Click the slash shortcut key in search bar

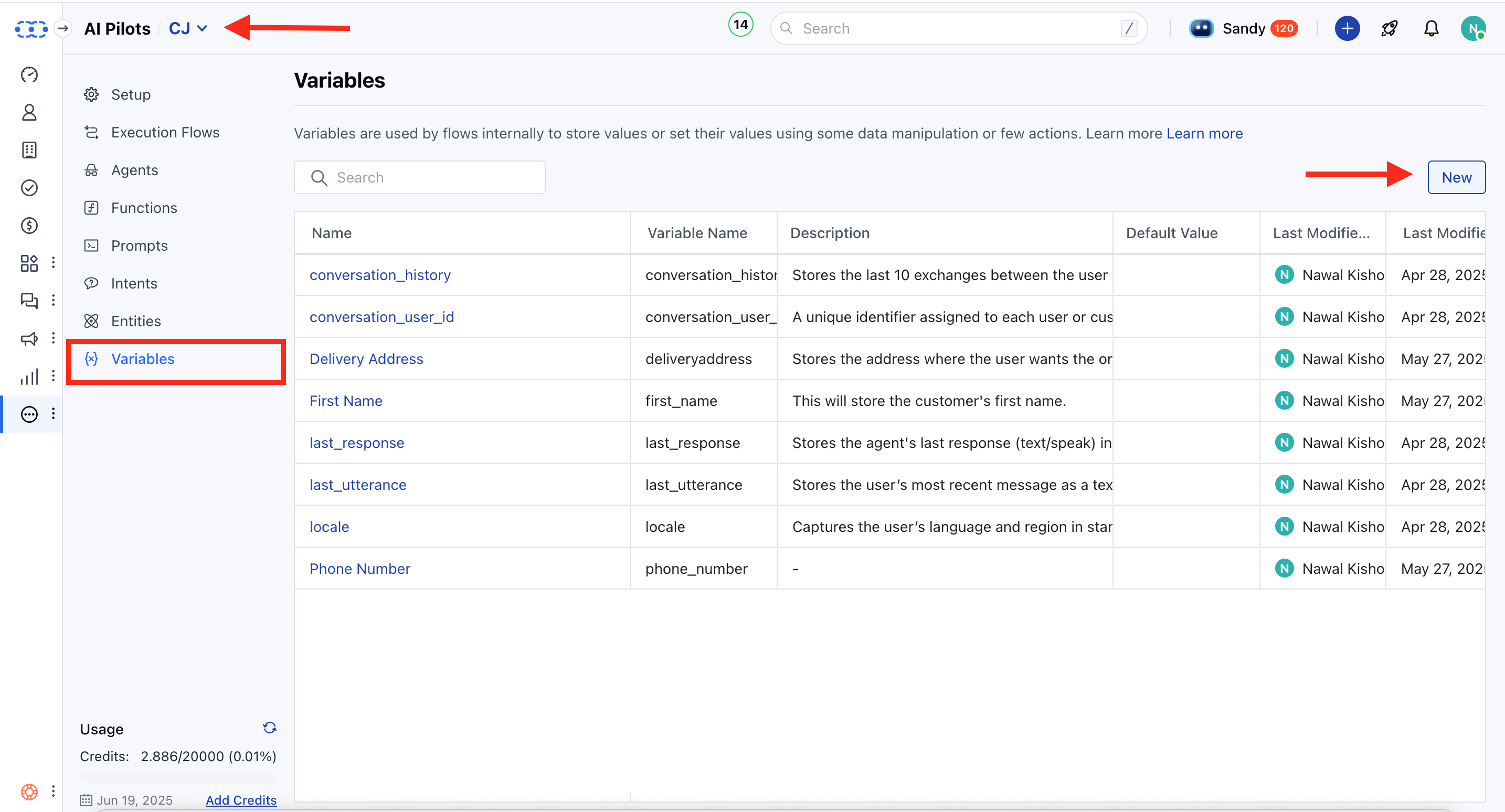1129,28
